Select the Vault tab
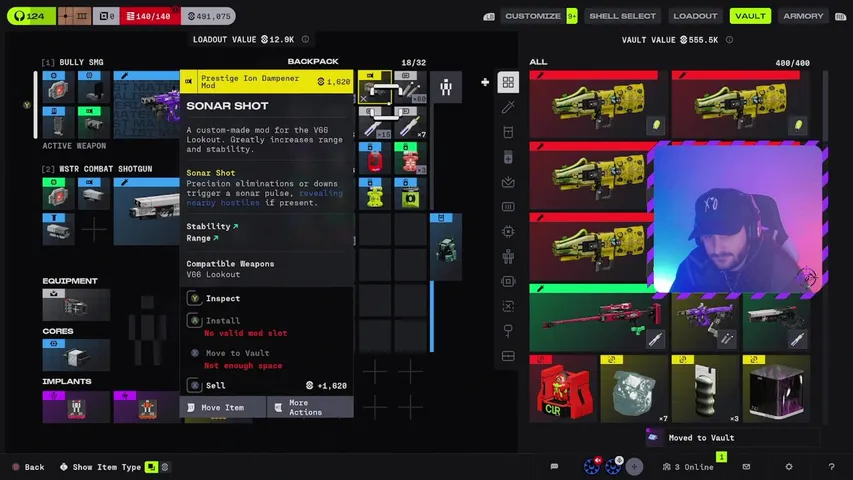Image resolution: width=853 pixels, height=480 pixels. pos(750,16)
